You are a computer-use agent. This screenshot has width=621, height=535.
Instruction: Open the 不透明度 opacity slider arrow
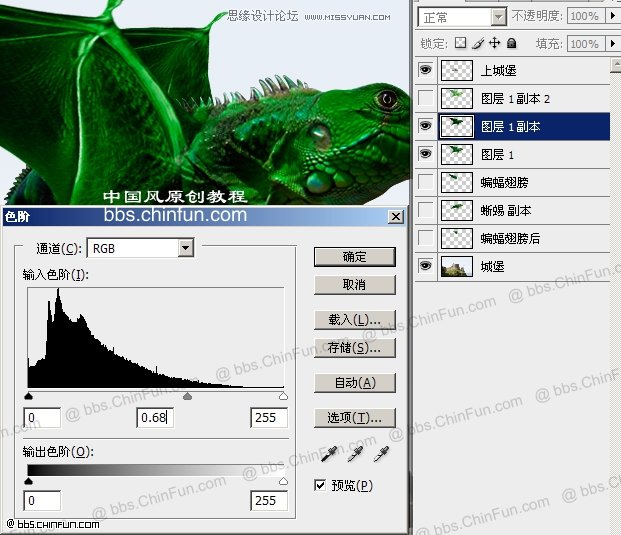coord(613,16)
